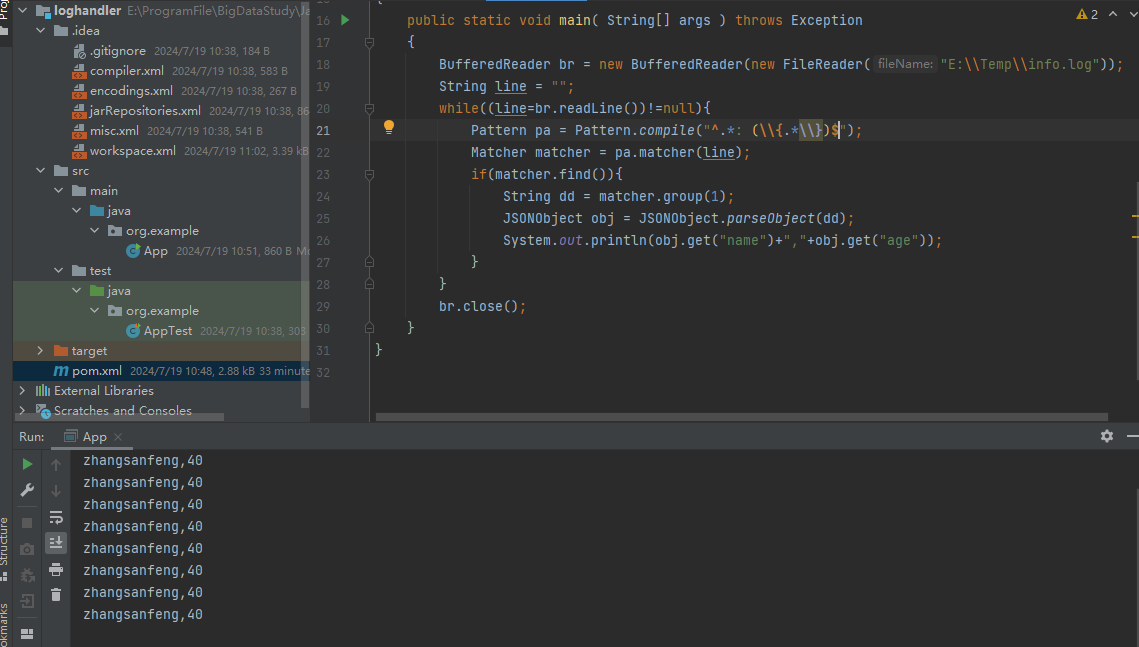Open run configuration wrench icon
This screenshot has height=647, width=1139.
(x=28, y=490)
